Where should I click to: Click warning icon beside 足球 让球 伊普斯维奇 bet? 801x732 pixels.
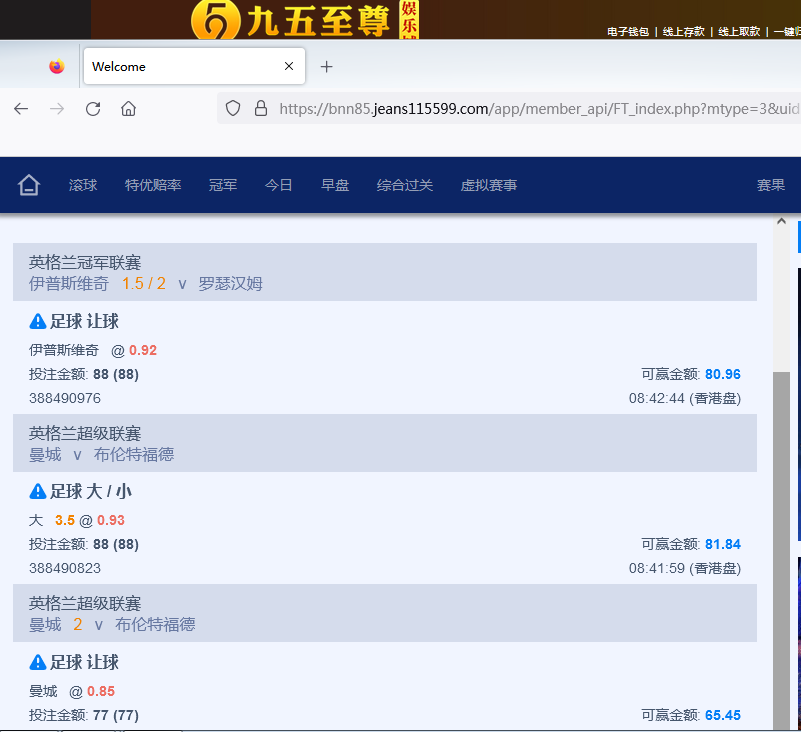(x=38, y=321)
